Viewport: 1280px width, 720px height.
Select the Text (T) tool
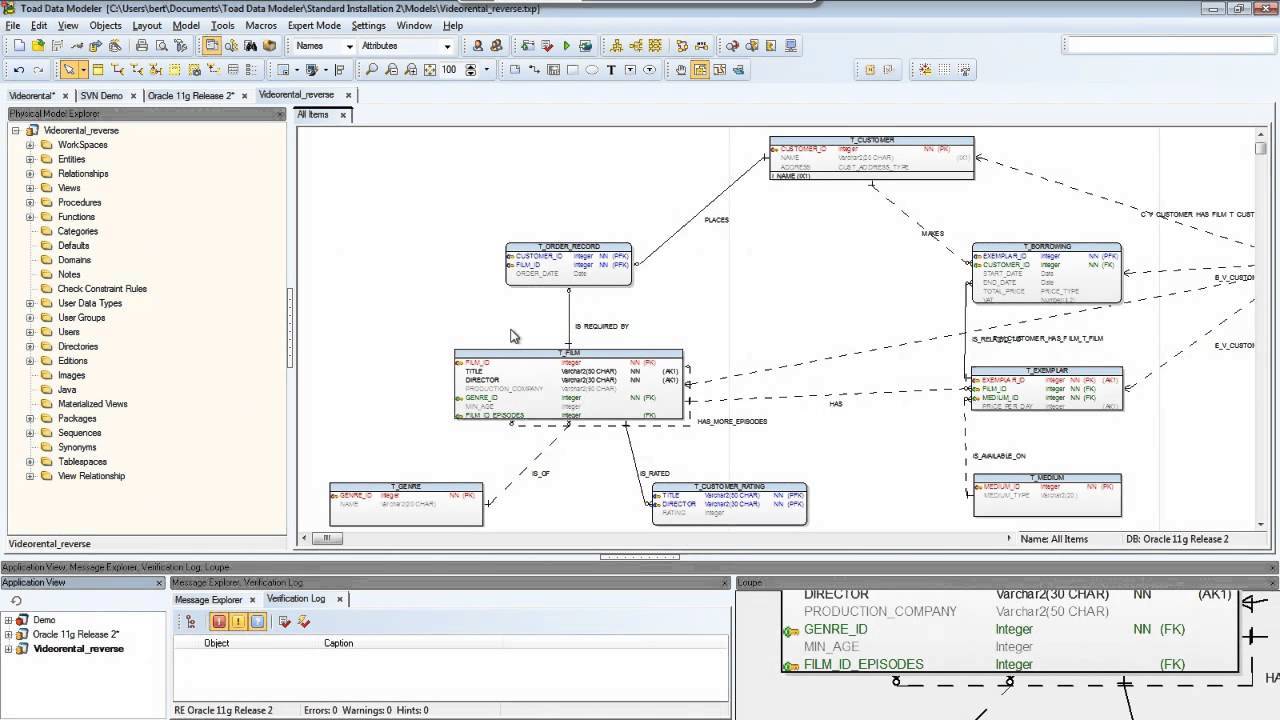611,70
